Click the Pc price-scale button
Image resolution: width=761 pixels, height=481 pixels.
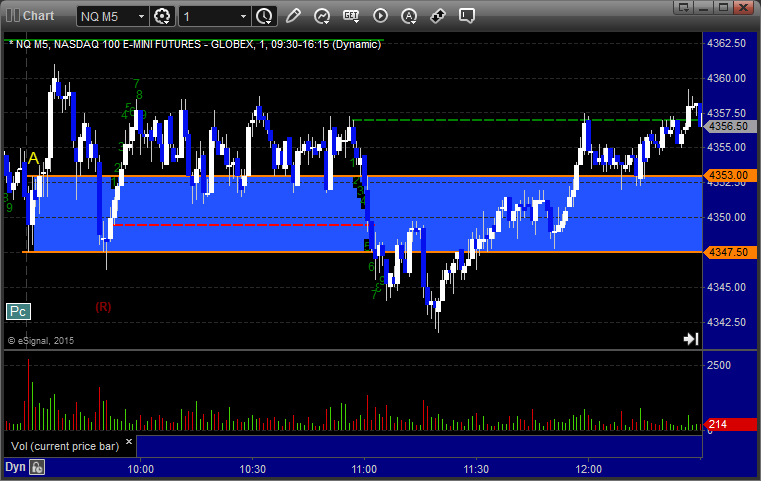18,311
